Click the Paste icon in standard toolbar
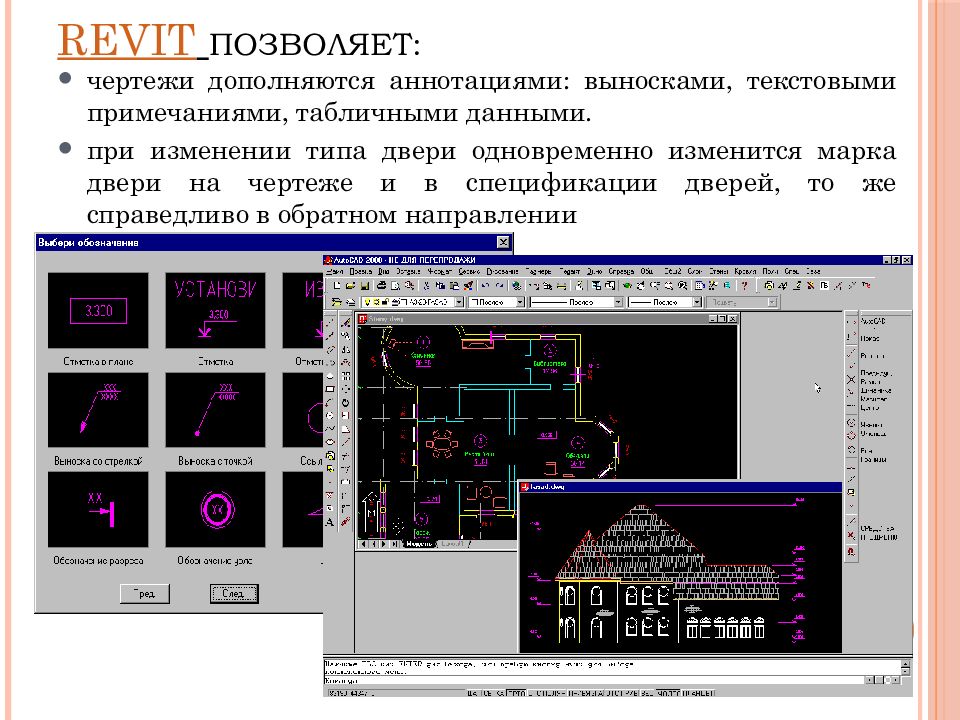This screenshot has height=720, width=960. click(454, 285)
